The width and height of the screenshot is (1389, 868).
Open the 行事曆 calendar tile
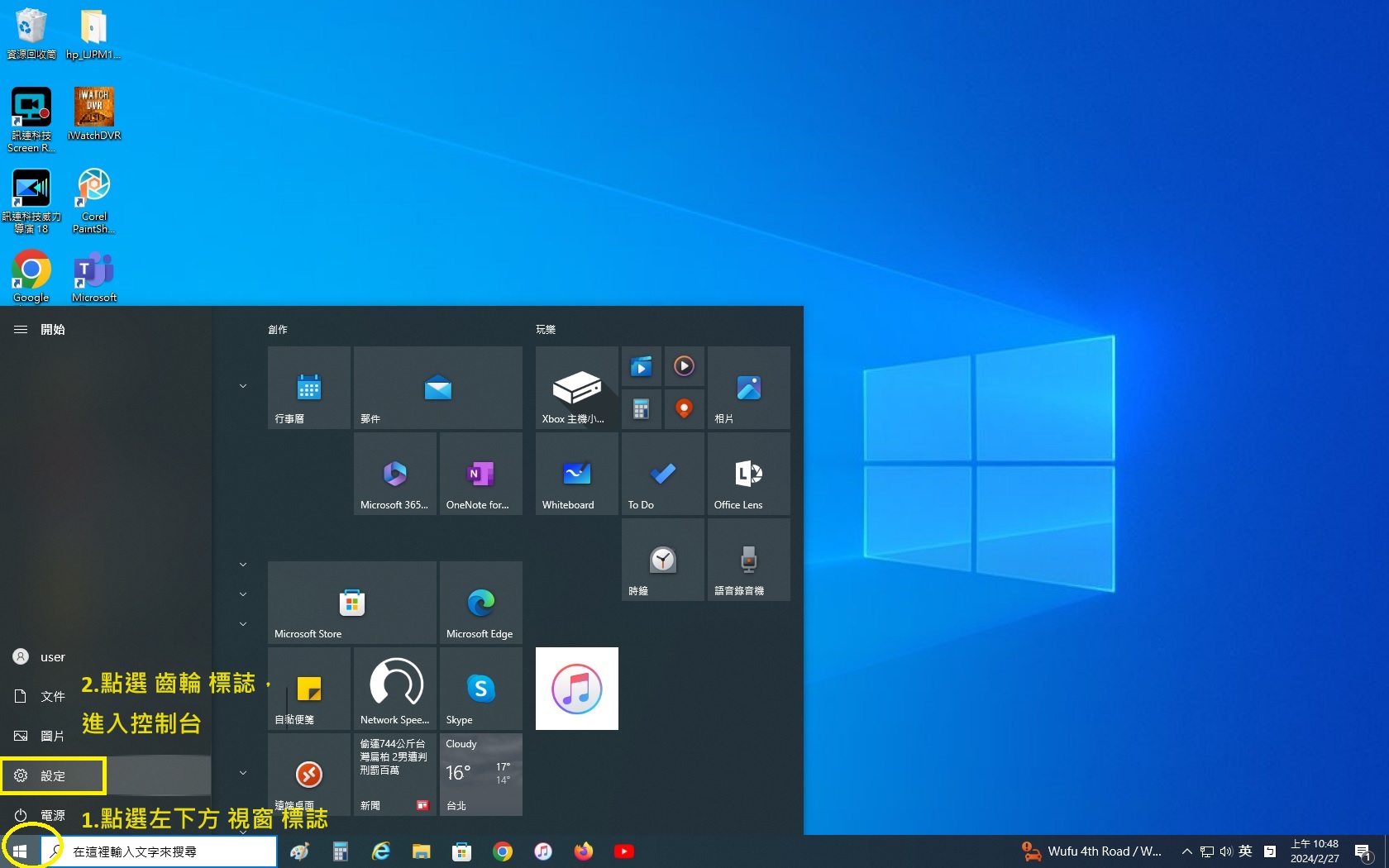(309, 388)
